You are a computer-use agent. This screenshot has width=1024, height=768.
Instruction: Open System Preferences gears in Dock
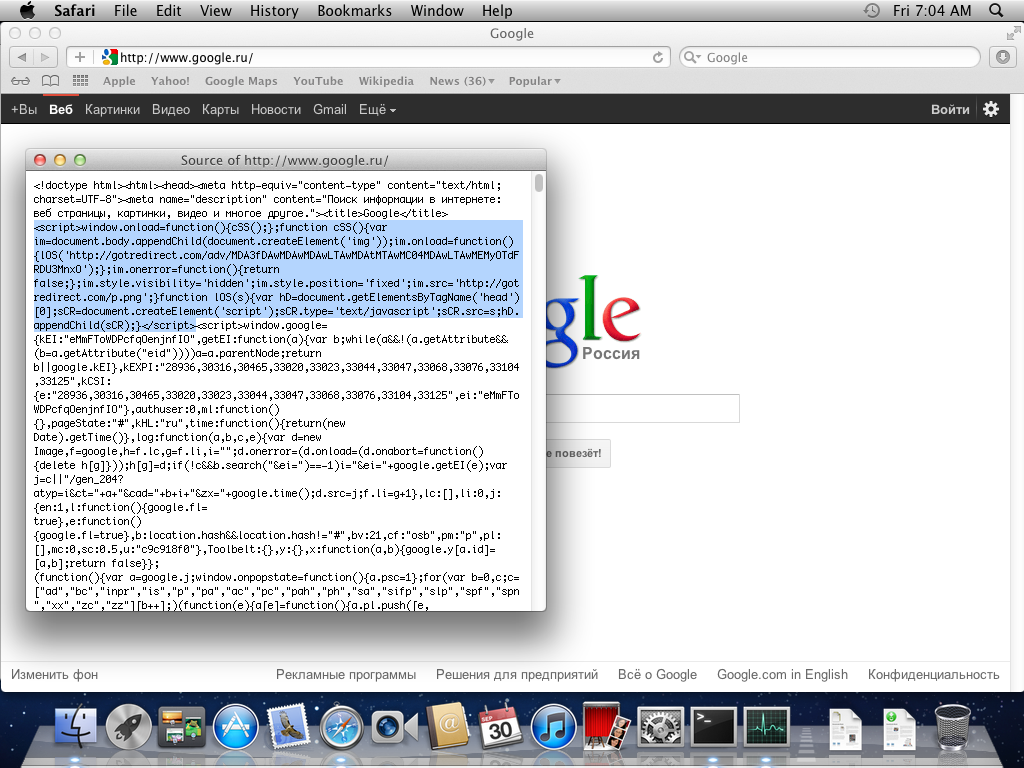(x=660, y=727)
